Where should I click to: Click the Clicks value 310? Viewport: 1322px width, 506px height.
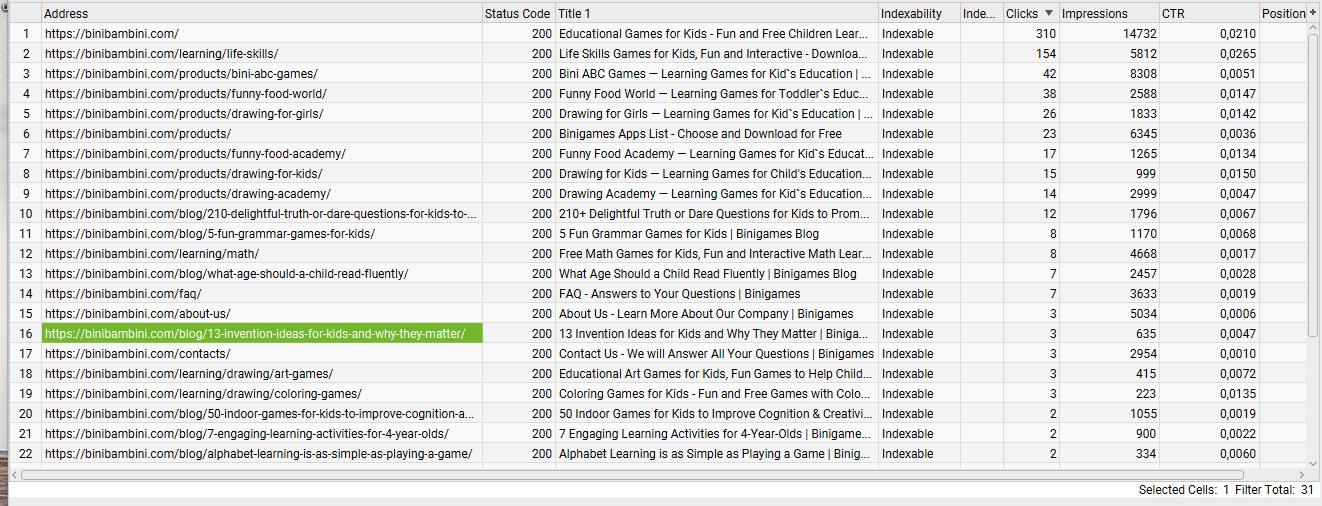coord(1046,34)
